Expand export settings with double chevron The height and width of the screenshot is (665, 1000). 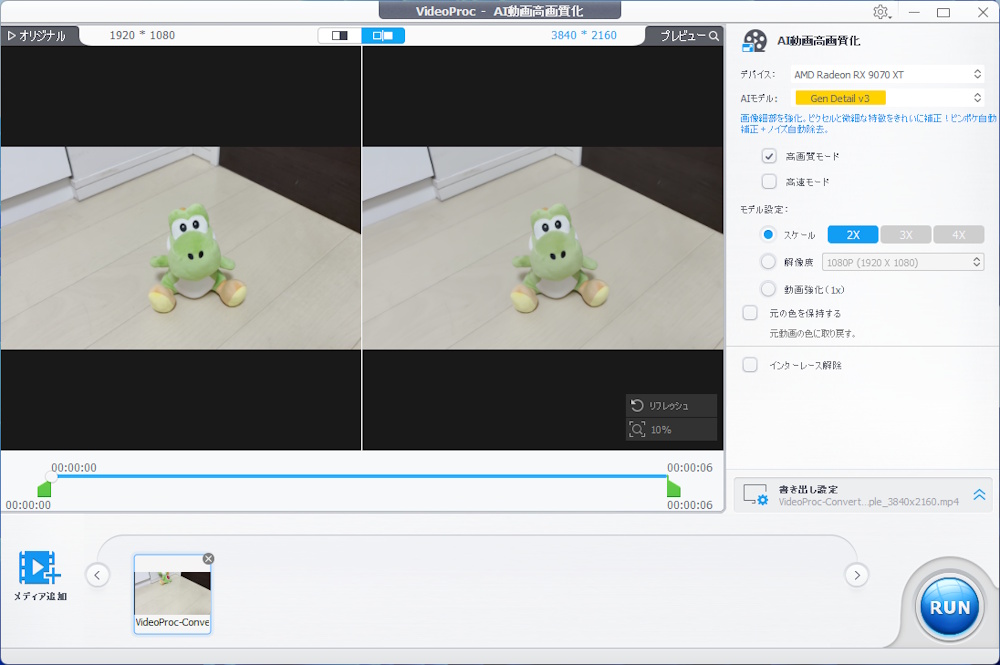[979, 495]
